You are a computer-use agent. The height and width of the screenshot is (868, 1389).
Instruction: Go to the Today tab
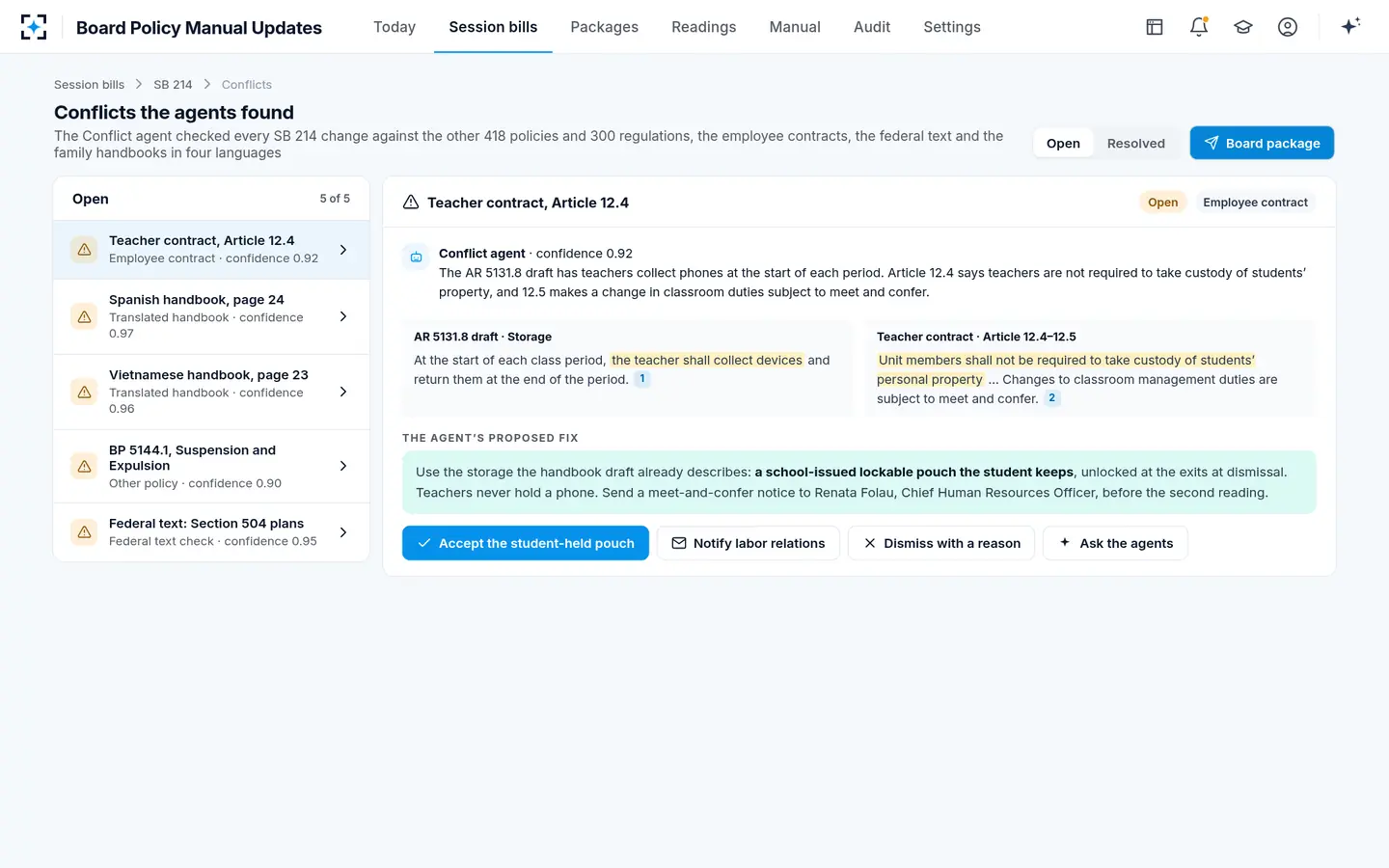point(395,27)
